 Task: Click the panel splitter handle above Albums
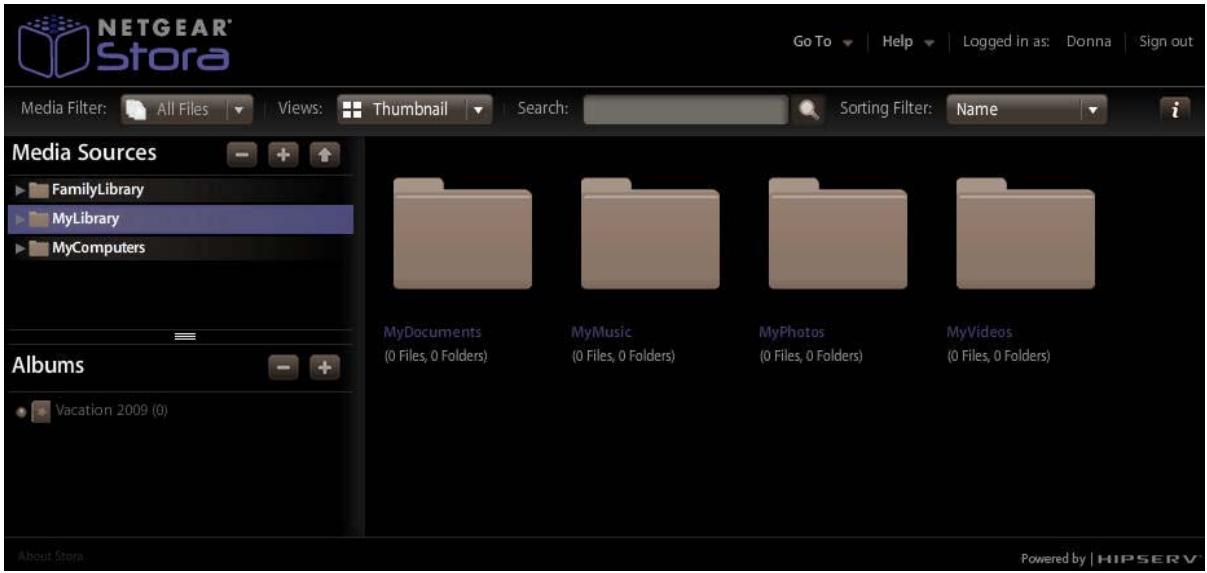click(x=183, y=337)
